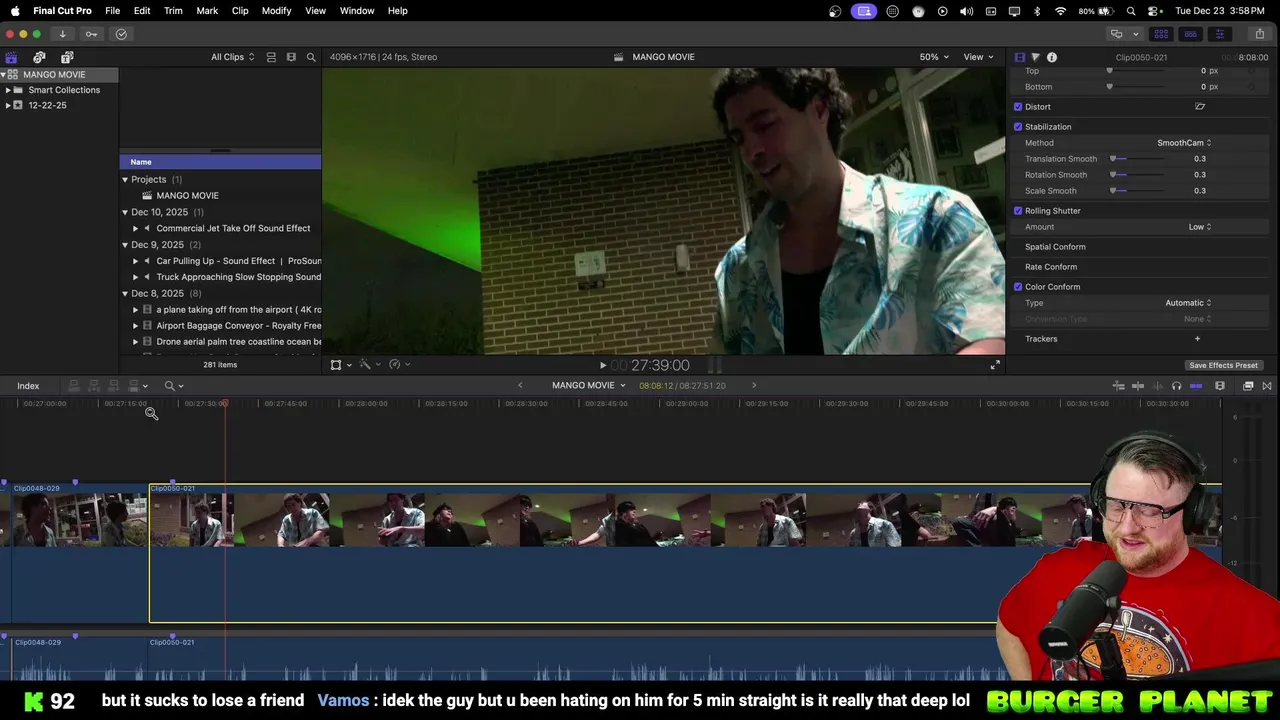The height and width of the screenshot is (720, 1280).
Task: Open the Color inspector triangle icon
Action: pos(1035,57)
